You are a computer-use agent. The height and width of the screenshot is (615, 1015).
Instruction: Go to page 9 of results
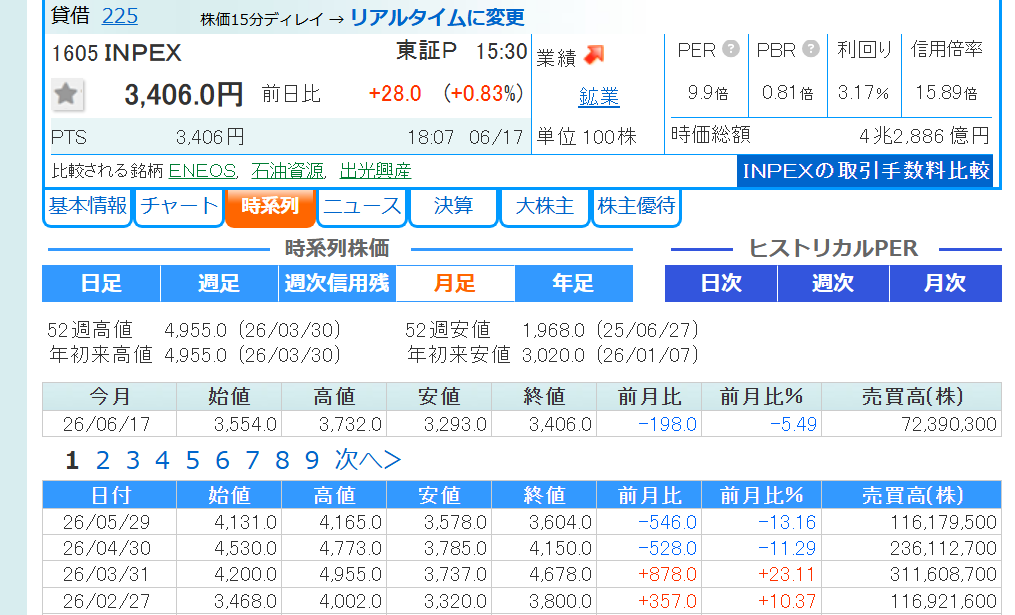point(311,460)
